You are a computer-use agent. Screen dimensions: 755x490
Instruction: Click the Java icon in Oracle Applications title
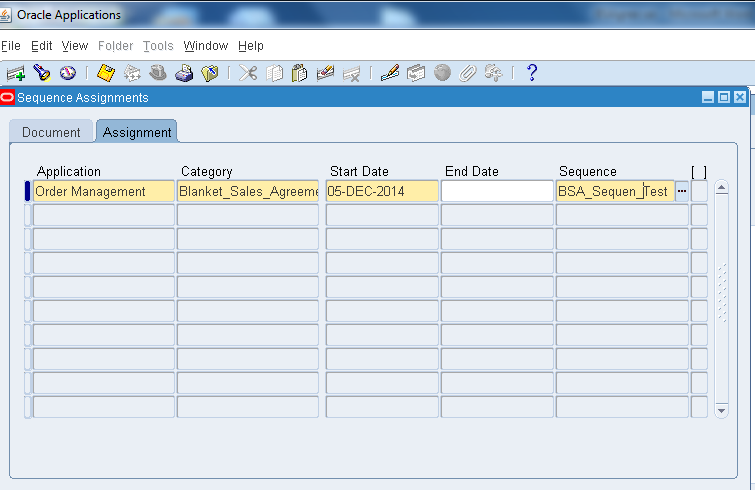click(5, 15)
